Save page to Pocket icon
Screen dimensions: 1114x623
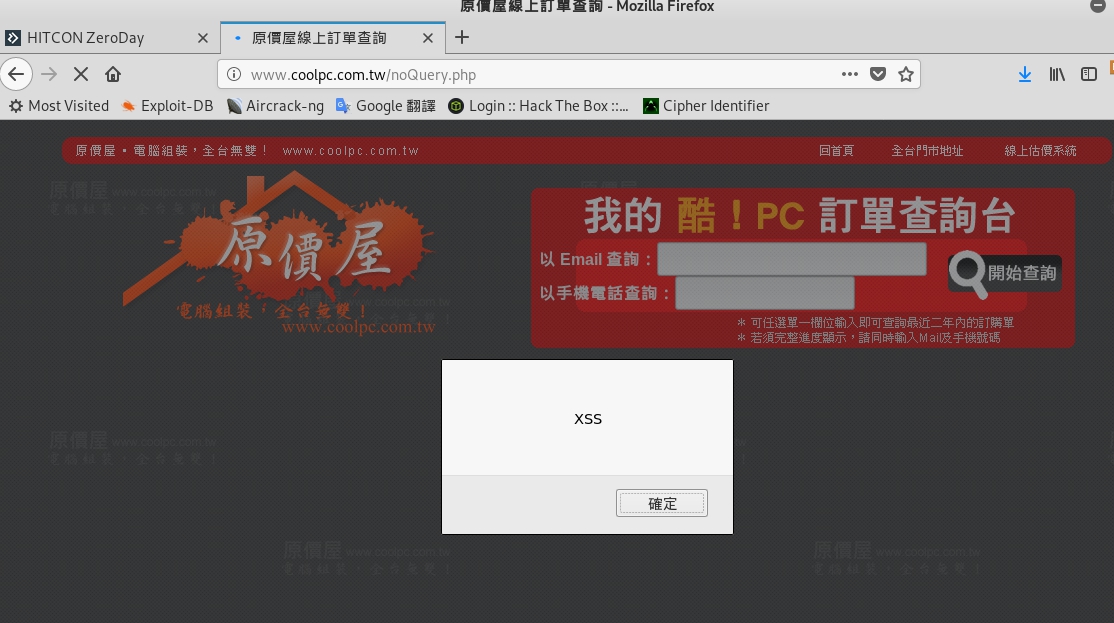point(878,74)
